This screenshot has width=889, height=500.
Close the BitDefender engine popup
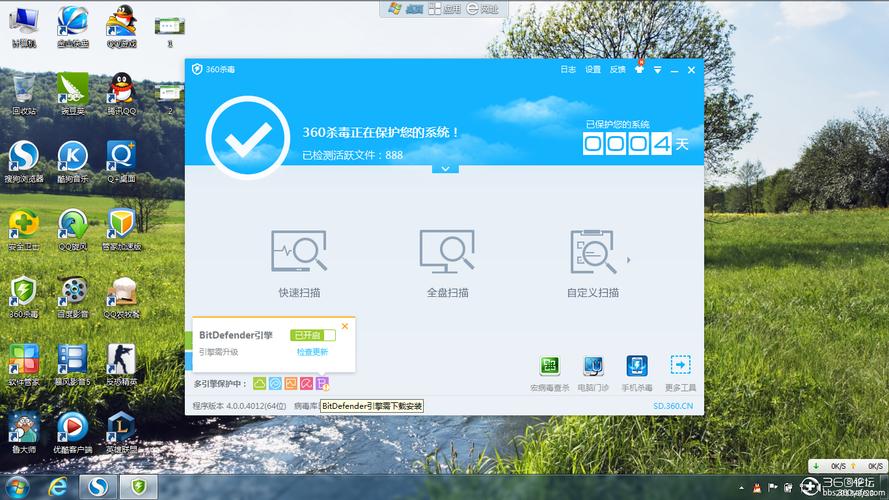pyautogui.click(x=345, y=326)
